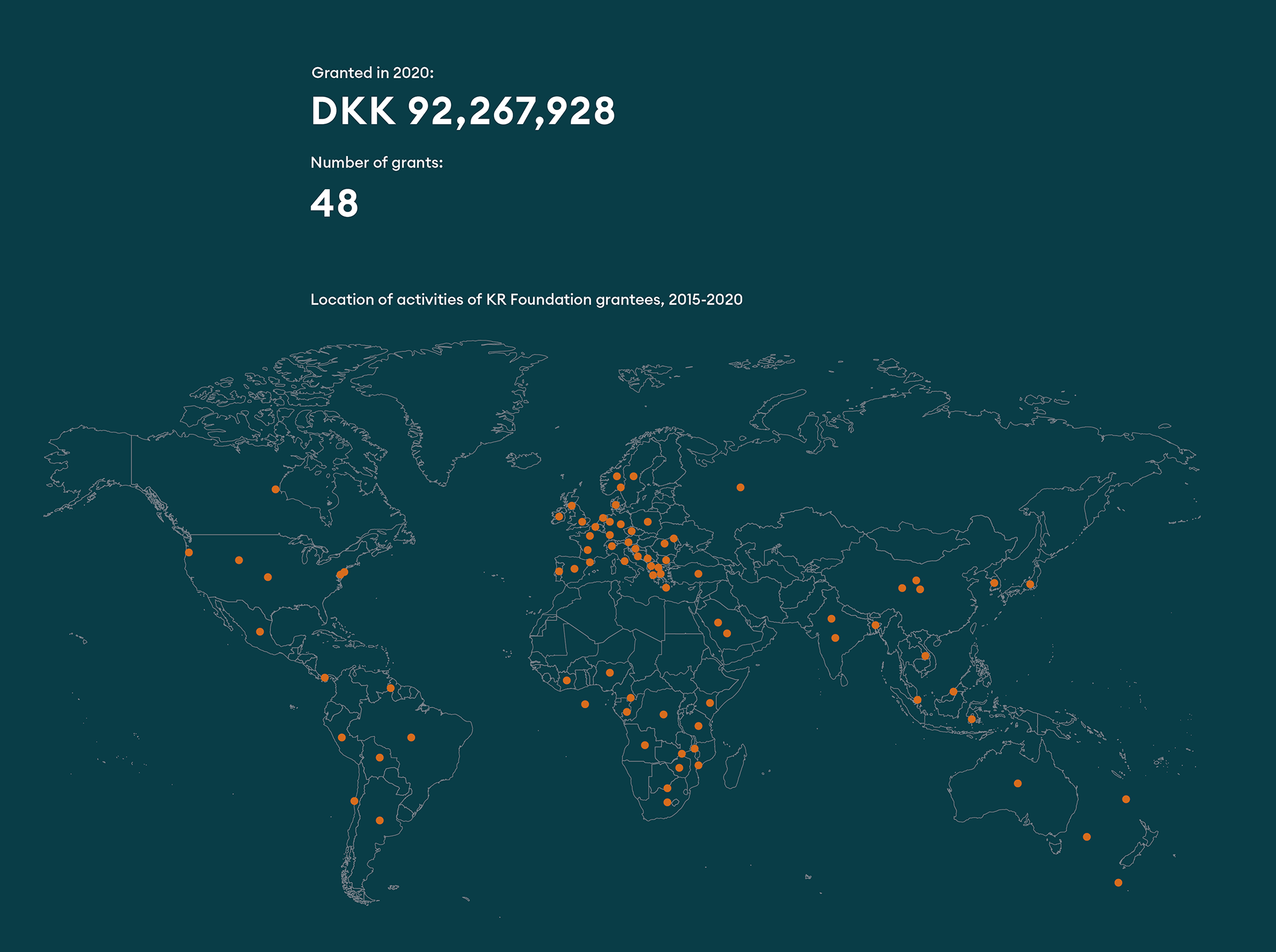Click the orange dot in Venezuela

point(391,688)
